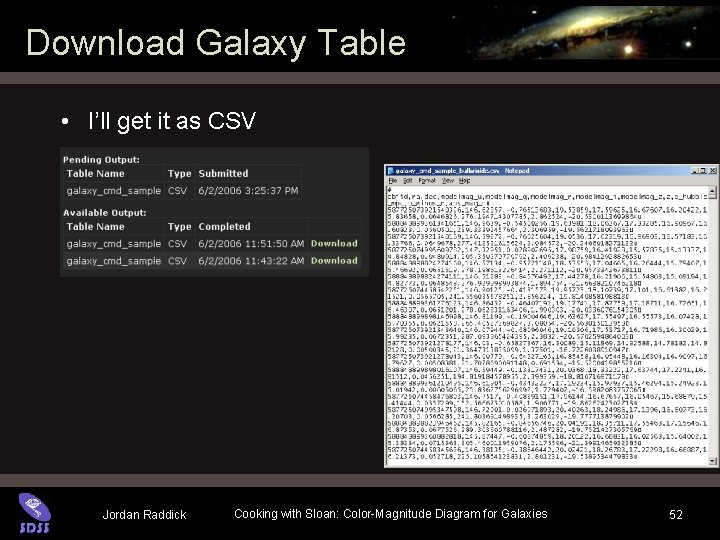Click the Completed column header
Image resolution: width=720 pixels, height=540 pixels.
(225, 226)
